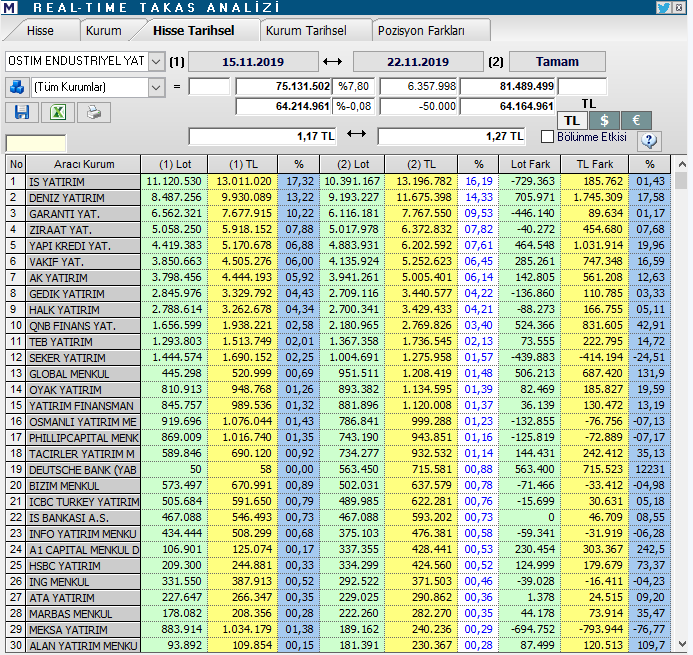Click scrollbar down arrow

[682, 644]
